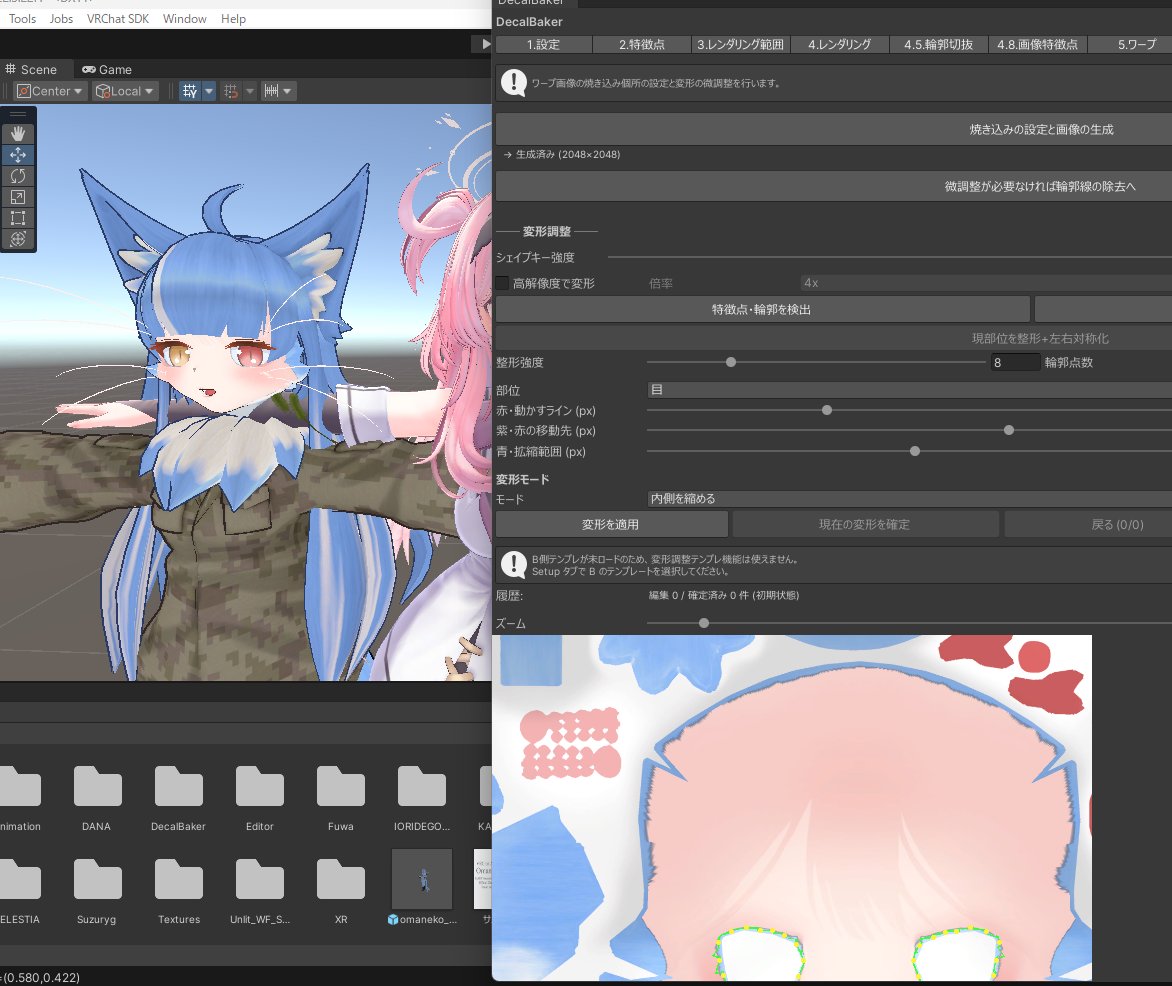1172x986 pixels.
Task: Adjust the 青・拡縮範囲 slider handle
Action: (915, 452)
